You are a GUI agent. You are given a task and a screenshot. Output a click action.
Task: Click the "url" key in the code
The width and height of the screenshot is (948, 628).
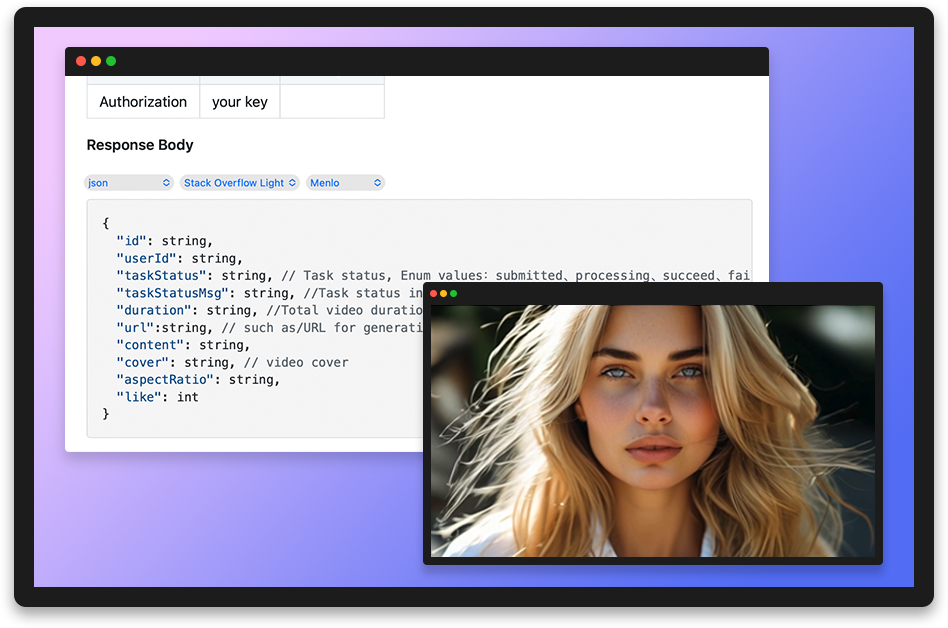pos(135,328)
